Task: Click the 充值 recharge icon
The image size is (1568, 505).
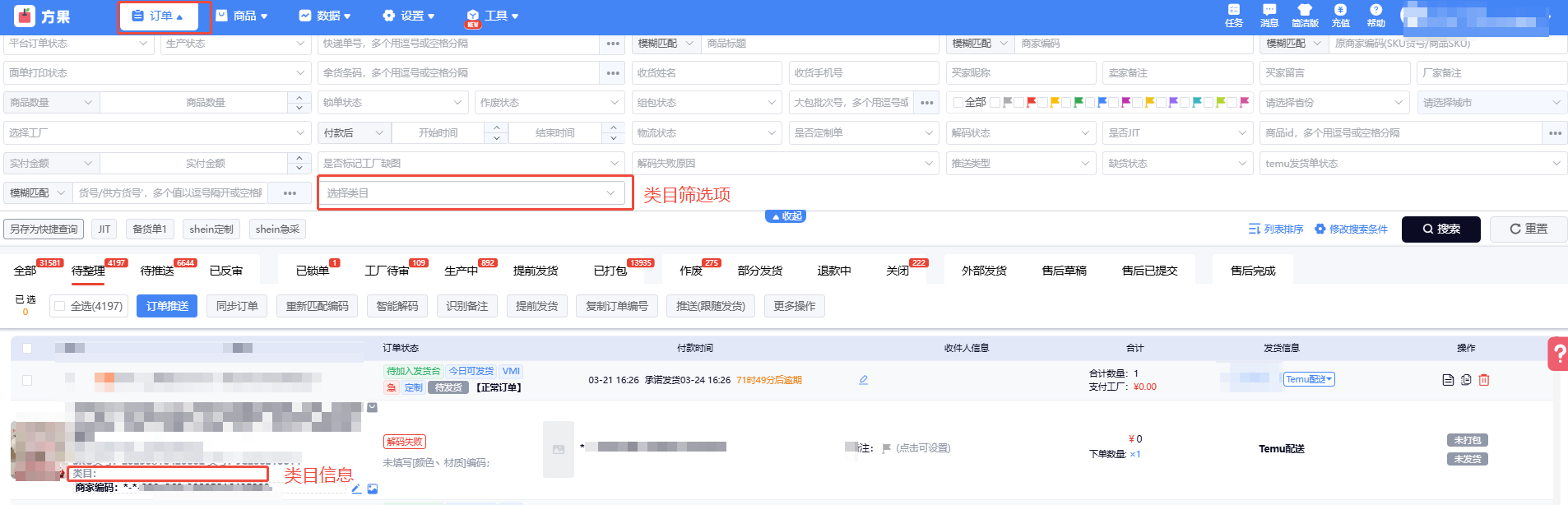Action: tap(1340, 15)
